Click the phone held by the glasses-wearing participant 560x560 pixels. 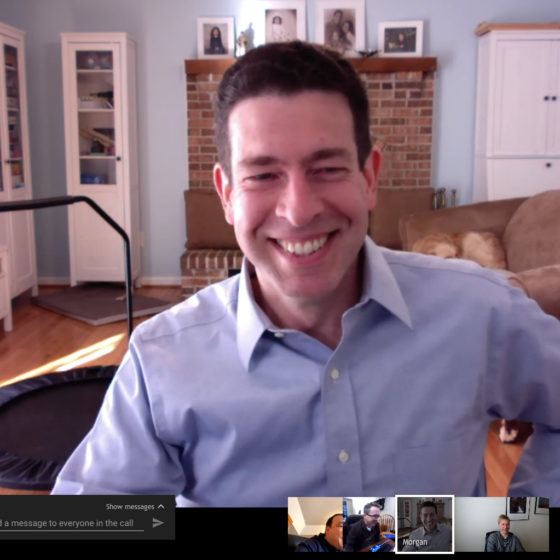379,545
